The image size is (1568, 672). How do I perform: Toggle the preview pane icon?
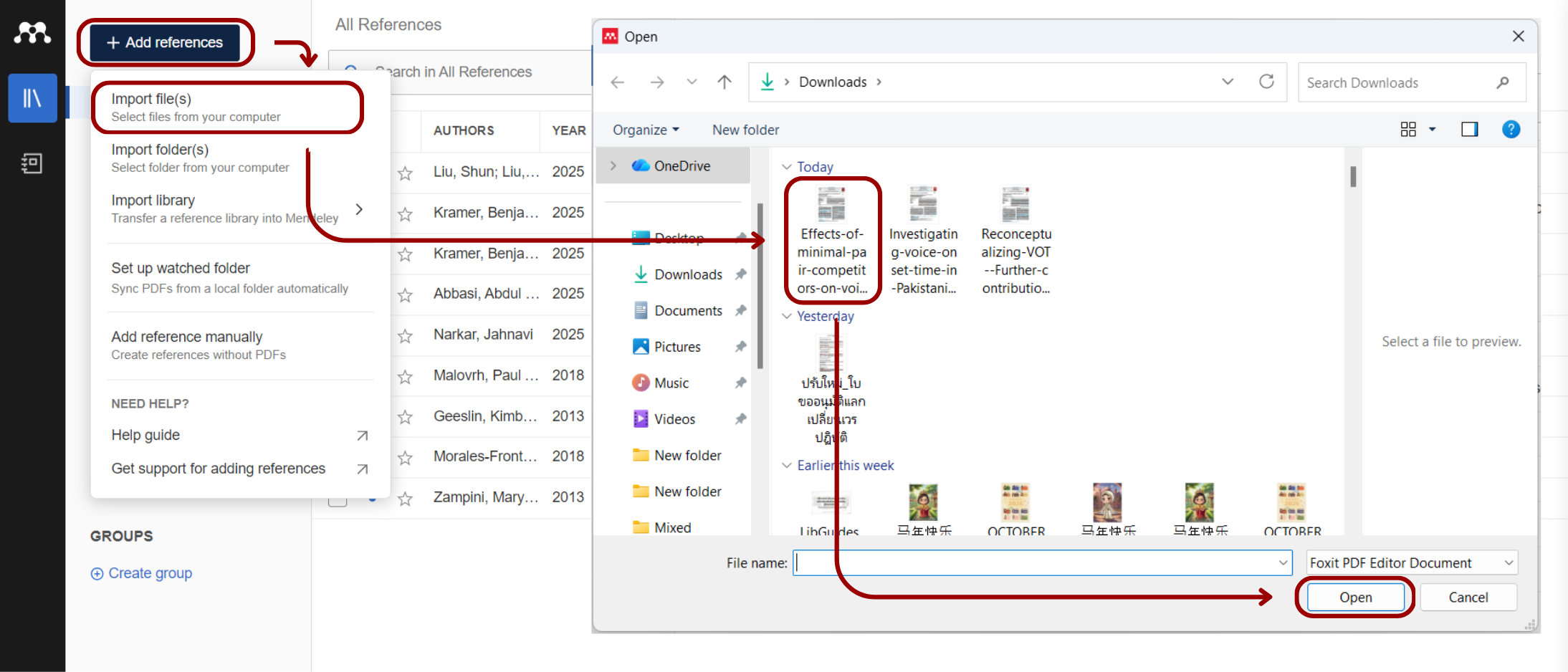click(x=1470, y=129)
